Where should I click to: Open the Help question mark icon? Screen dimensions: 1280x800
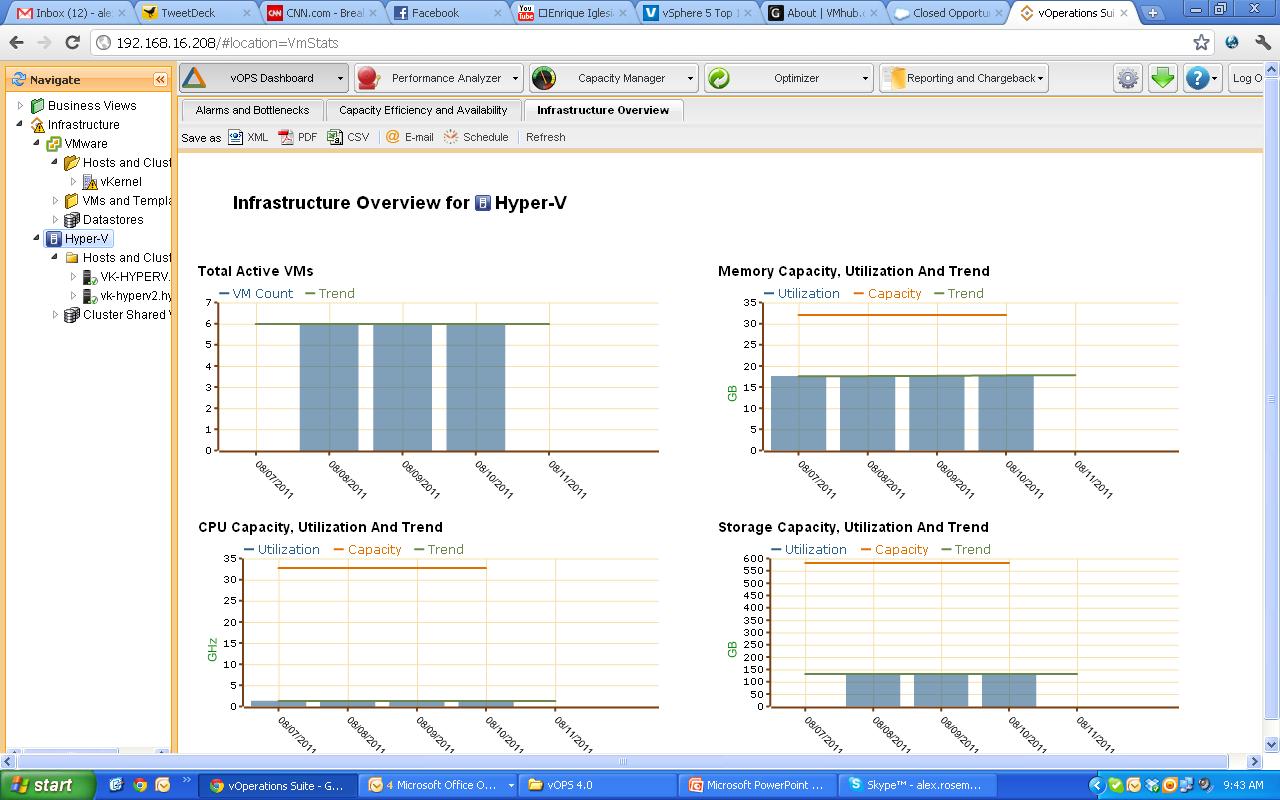point(1196,78)
